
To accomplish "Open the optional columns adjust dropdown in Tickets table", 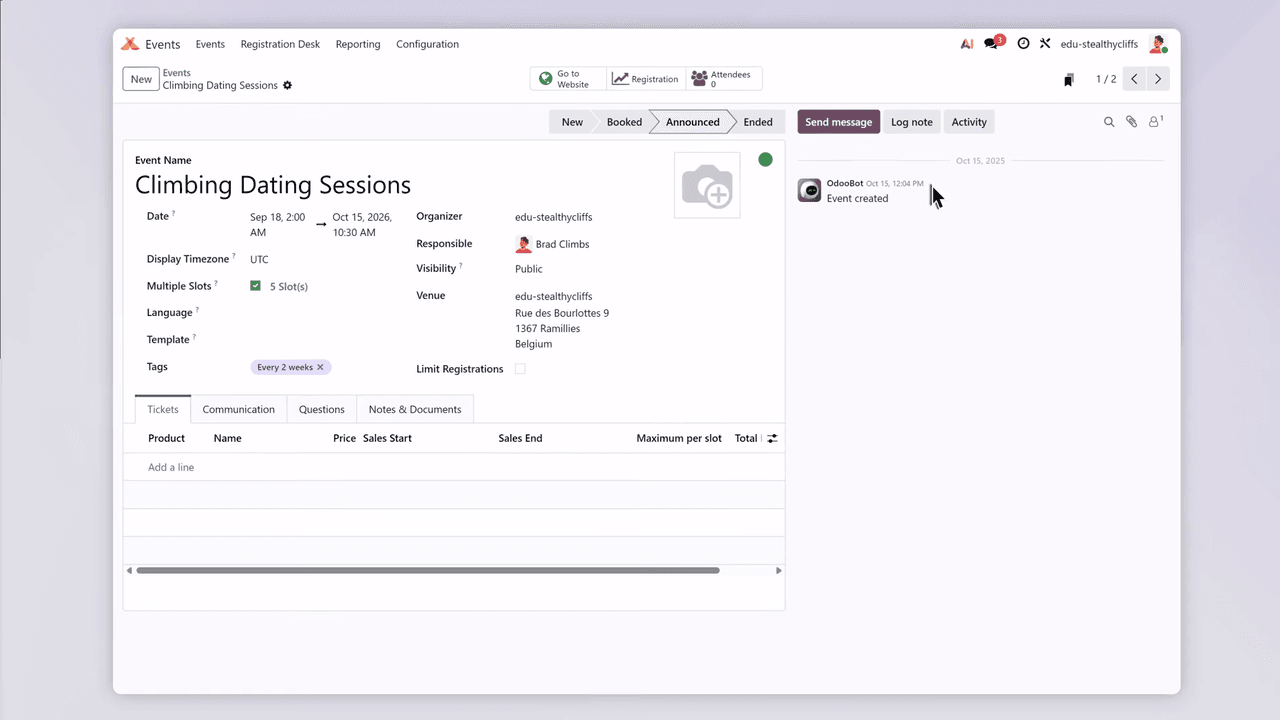I will pyautogui.click(x=772, y=438).
